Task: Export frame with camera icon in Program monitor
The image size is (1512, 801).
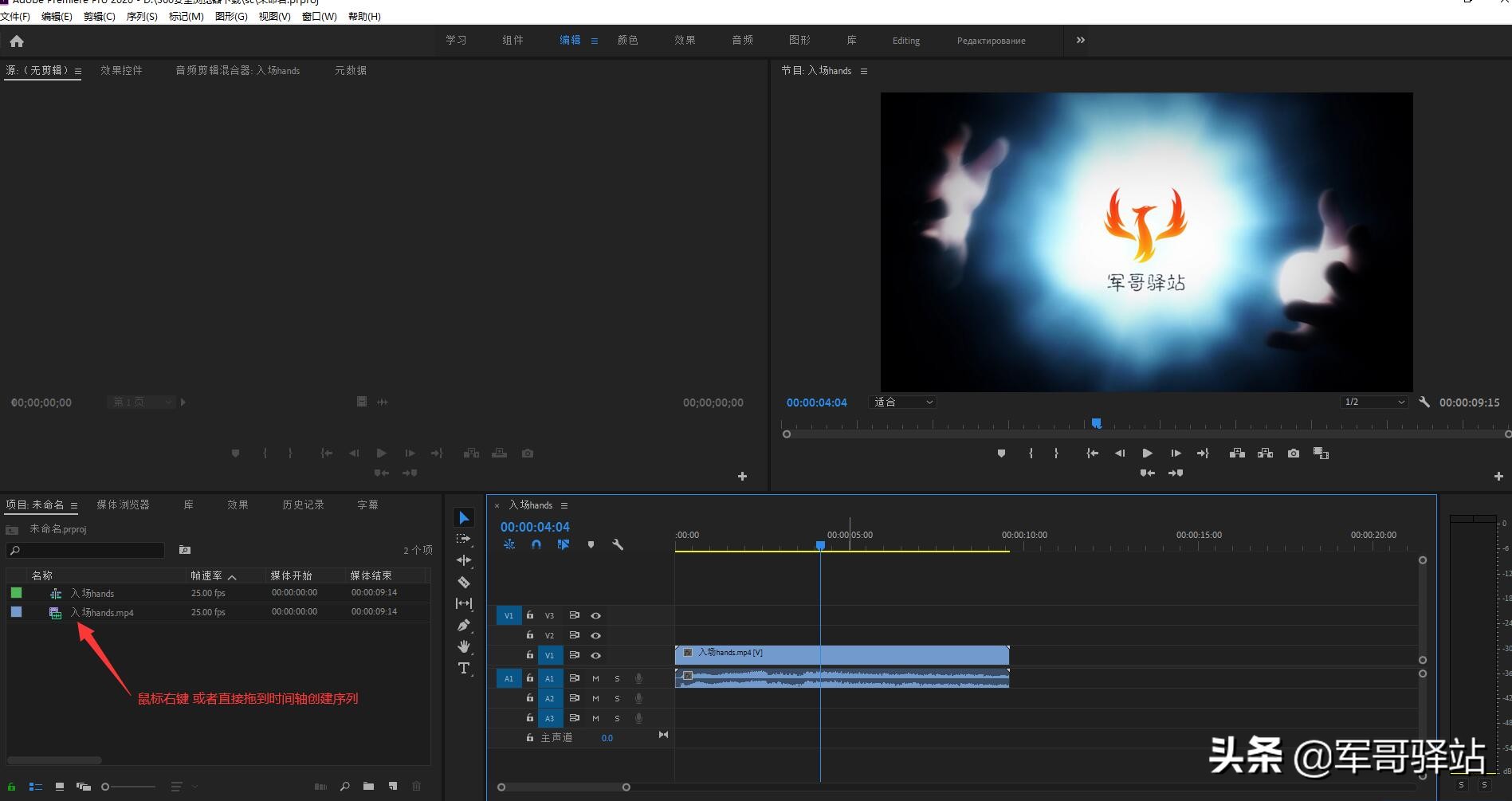Action: coord(1293,454)
